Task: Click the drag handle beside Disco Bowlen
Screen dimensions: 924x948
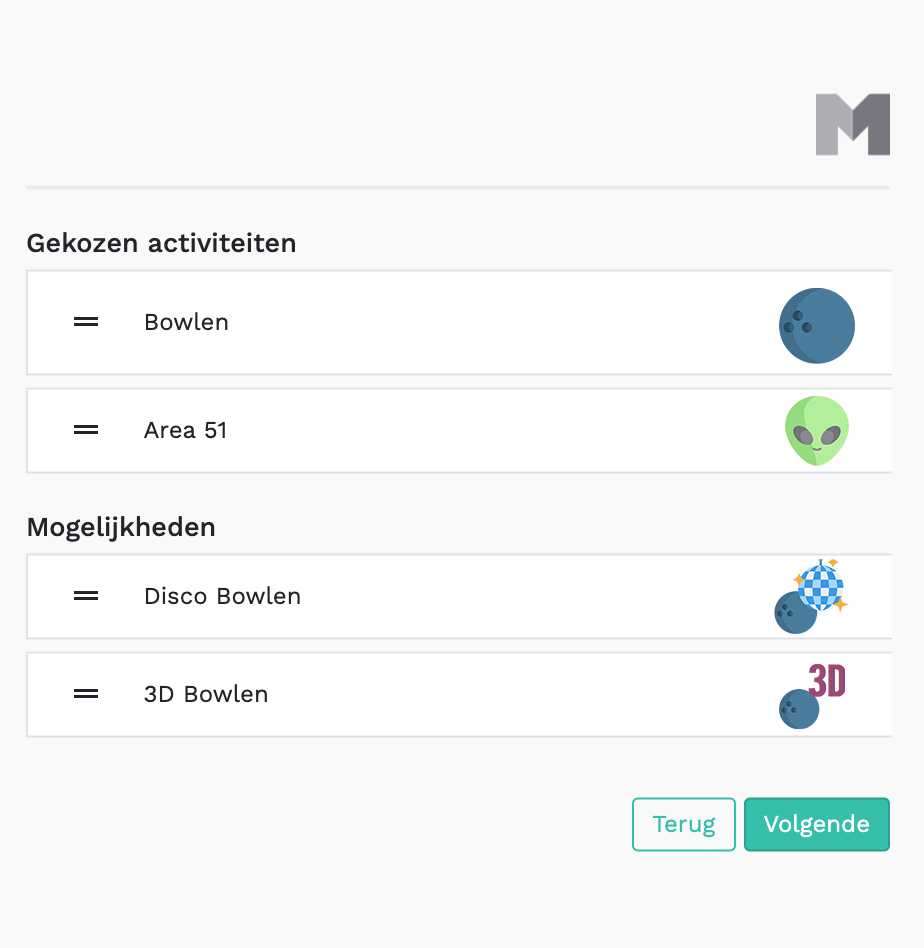Action: coord(86,596)
